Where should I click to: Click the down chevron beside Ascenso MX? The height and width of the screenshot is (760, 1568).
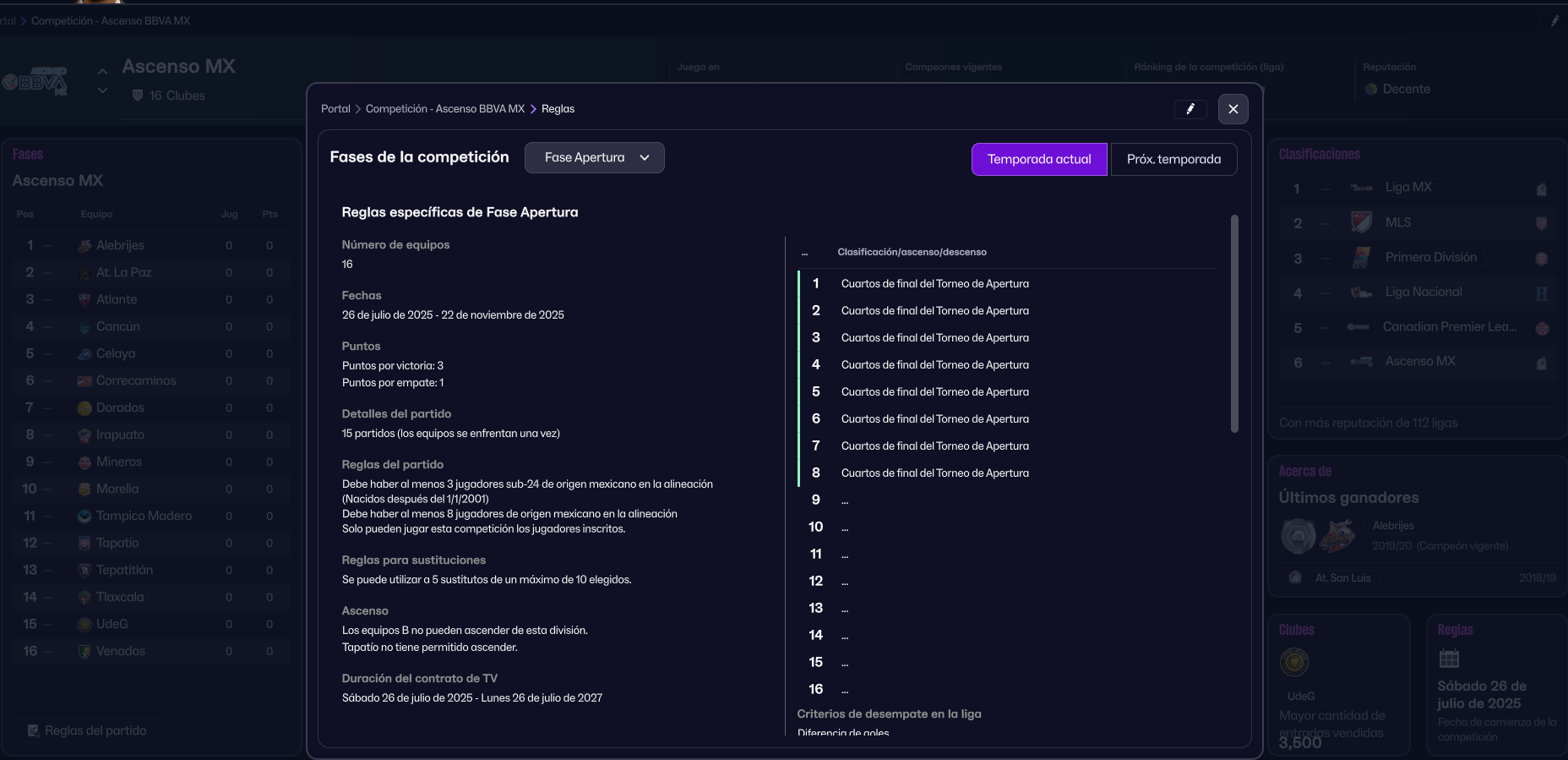102,90
